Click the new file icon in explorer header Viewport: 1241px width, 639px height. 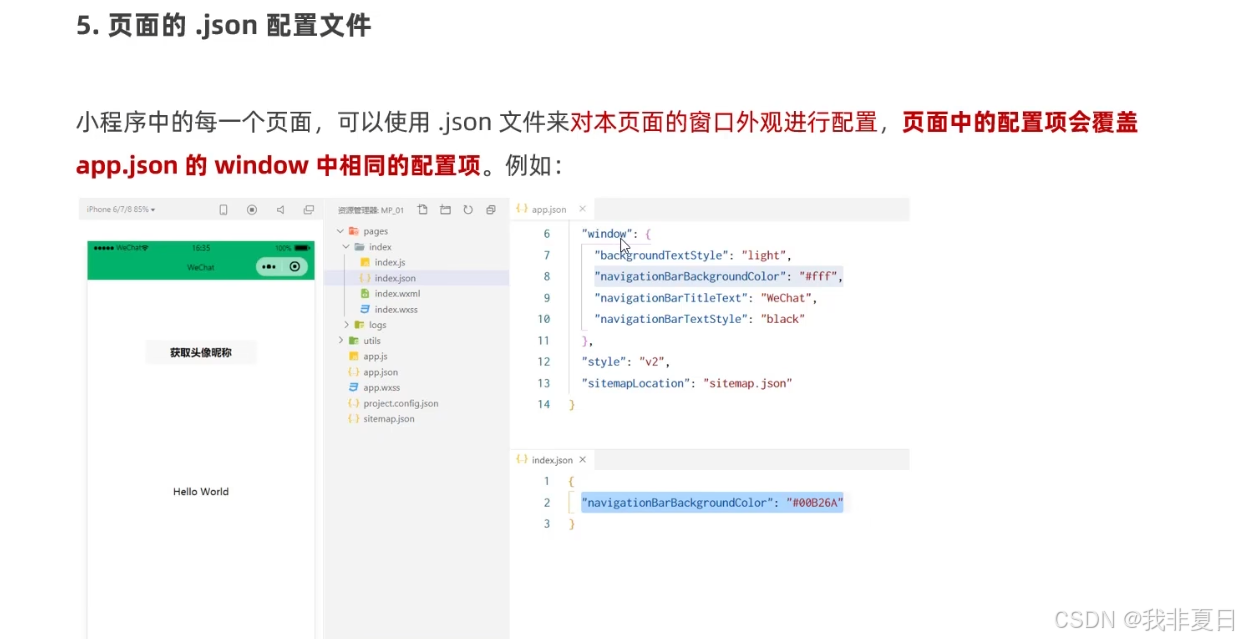click(422, 210)
